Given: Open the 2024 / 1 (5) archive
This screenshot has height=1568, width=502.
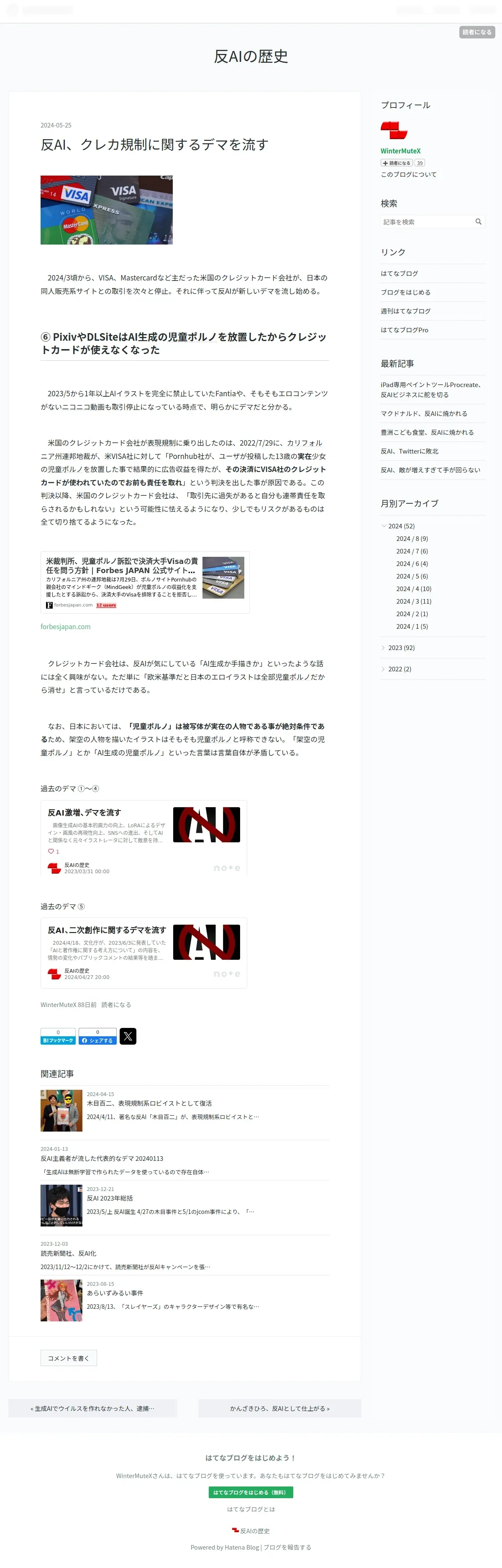Looking at the screenshot, I should tap(412, 626).
